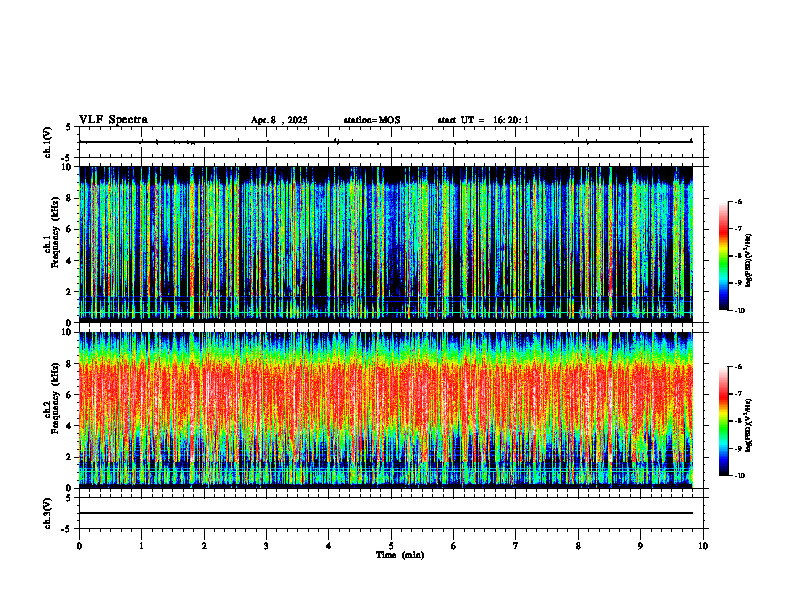The height and width of the screenshot is (612, 792).
Task: Click the time axis tick label "7"
Action: click(516, 546)
